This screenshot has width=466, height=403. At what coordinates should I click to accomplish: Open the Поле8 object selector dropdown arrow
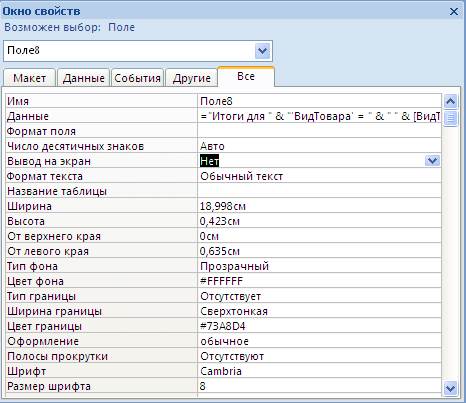(x=262, y=51)
